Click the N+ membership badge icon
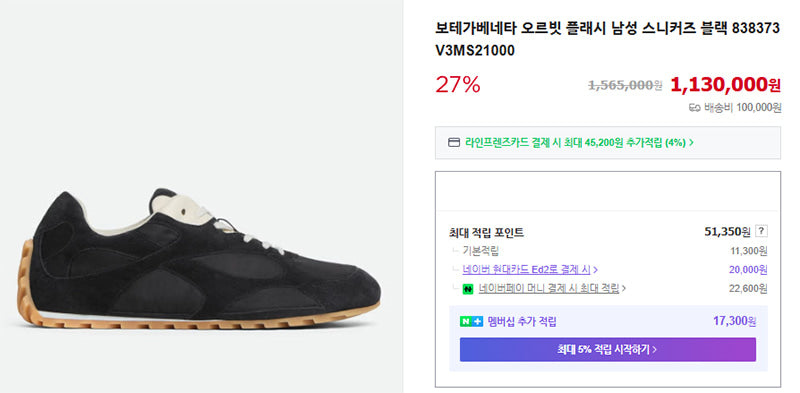 coord(471,322)
